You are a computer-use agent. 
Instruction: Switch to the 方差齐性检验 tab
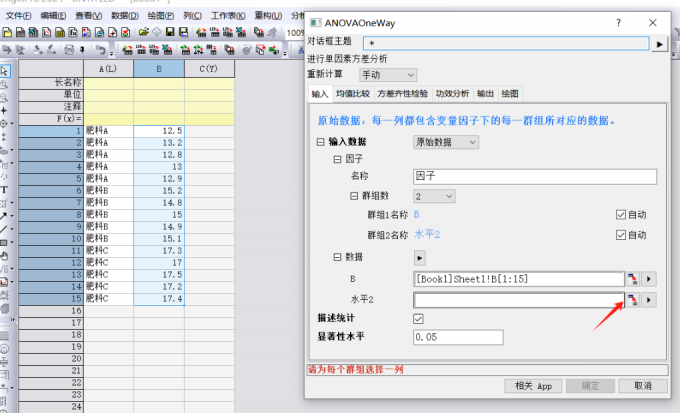[402, 94]
